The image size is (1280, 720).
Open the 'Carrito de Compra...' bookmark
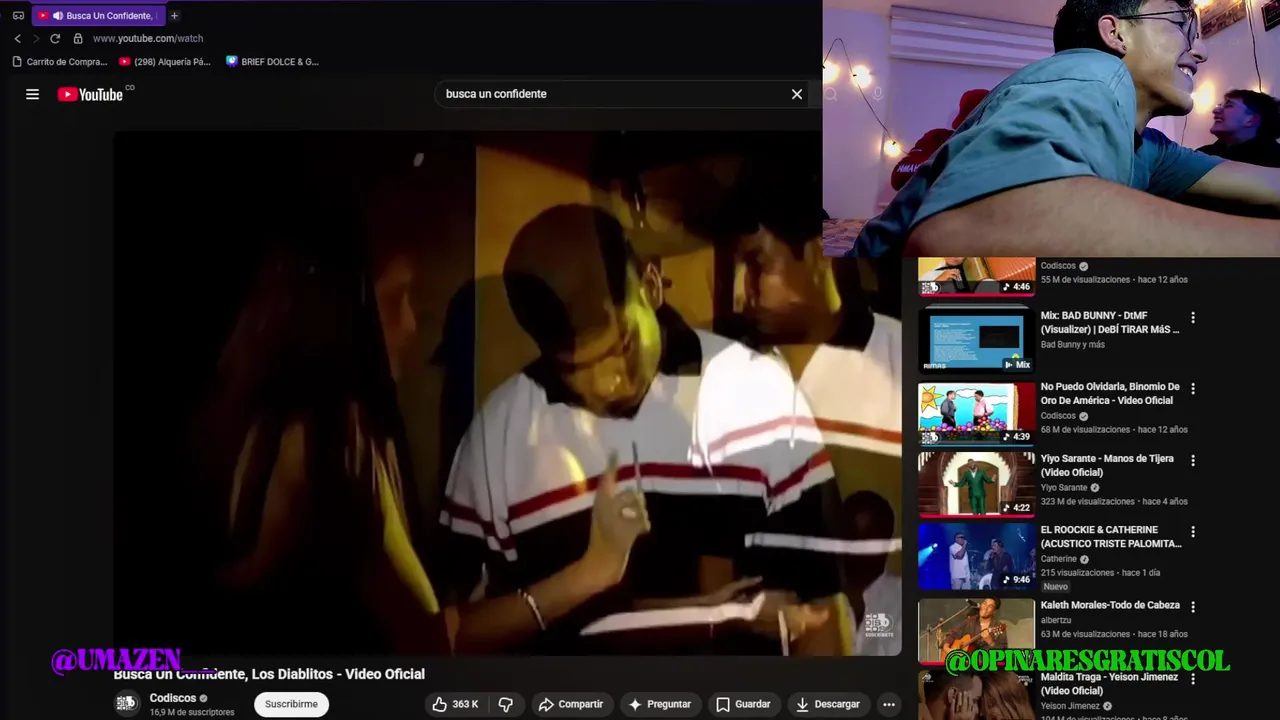[x=59, y=62]
